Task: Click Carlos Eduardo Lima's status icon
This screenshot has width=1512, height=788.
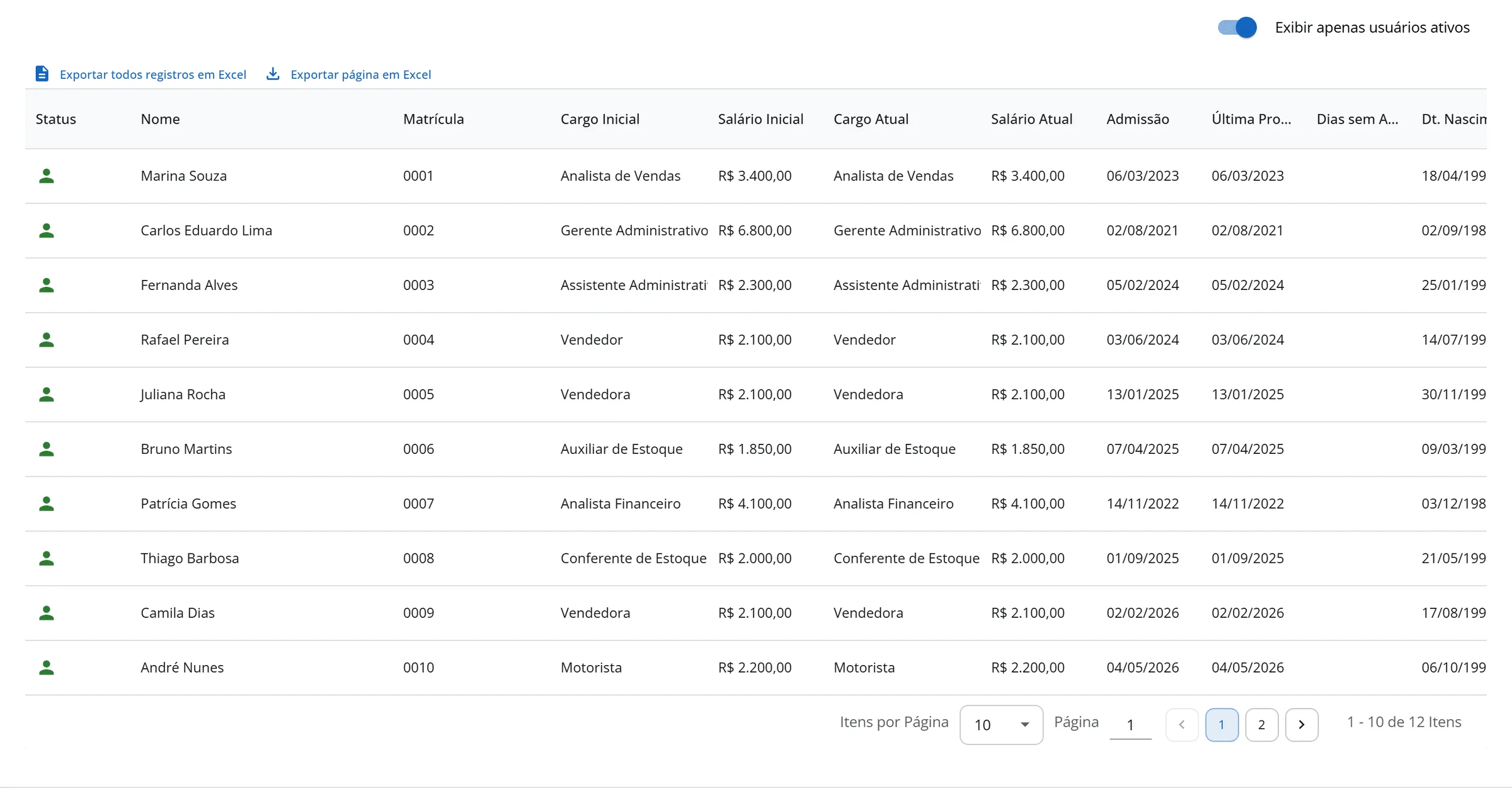Action: click(47, 231)
